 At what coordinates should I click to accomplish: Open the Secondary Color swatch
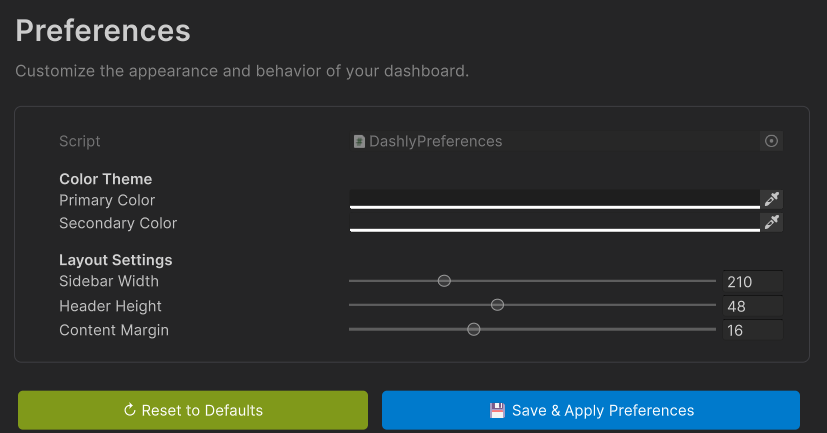(x=554, y=222)
